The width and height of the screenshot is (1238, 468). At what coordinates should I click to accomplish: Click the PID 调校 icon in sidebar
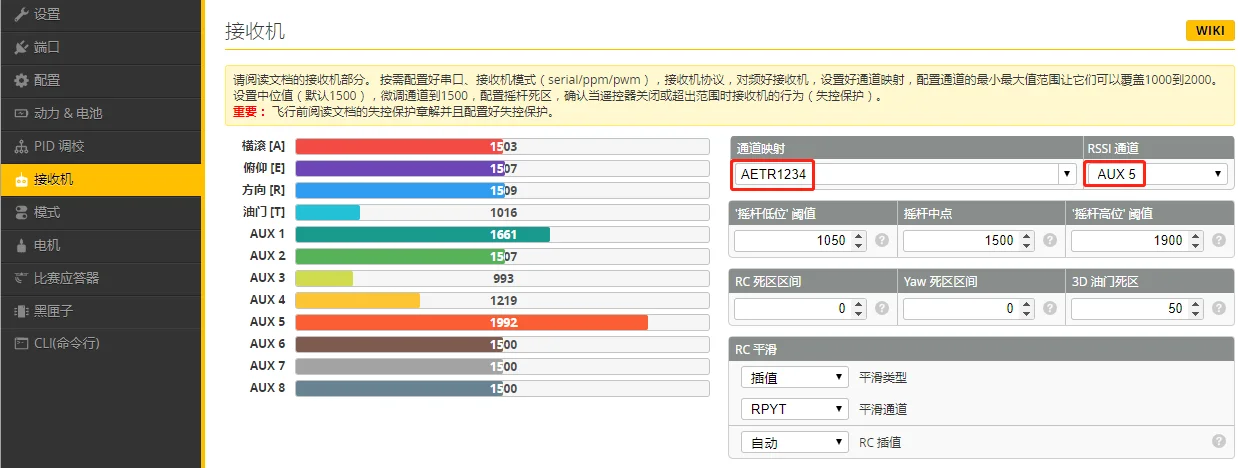[x=21, y=146]
